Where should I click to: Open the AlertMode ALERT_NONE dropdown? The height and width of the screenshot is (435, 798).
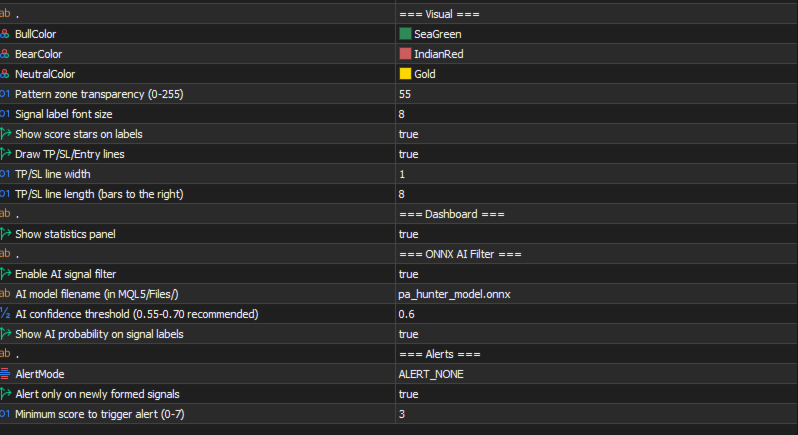(430, 374)
